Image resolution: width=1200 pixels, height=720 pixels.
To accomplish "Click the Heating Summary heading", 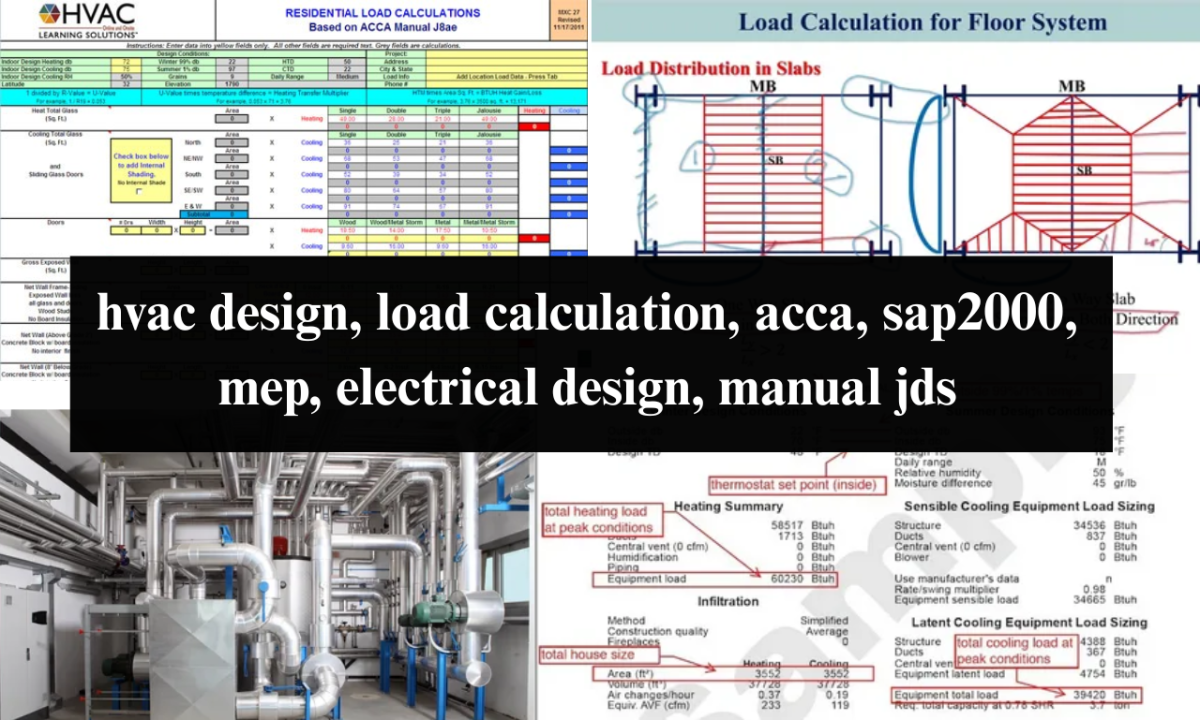I will point(728,506).
